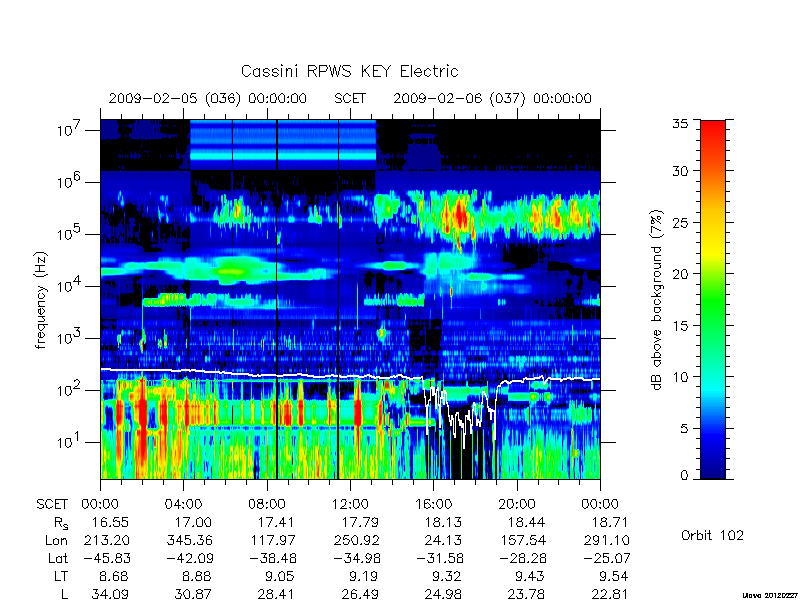Viewport: 800px width, 600px height.
Task: Click the LT value '8.88'
Action: point(197,577)
